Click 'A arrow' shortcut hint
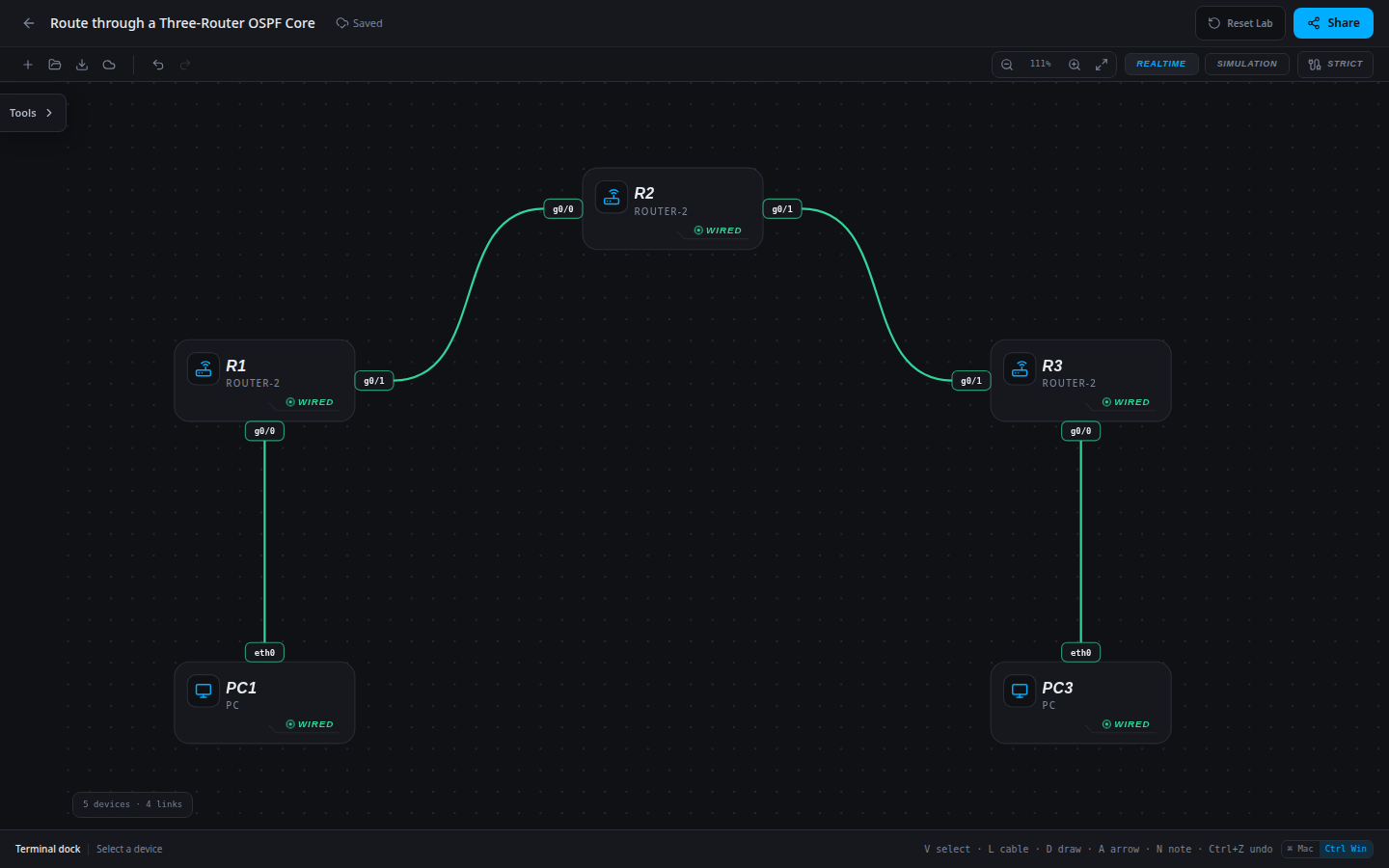 point(1119,849)
